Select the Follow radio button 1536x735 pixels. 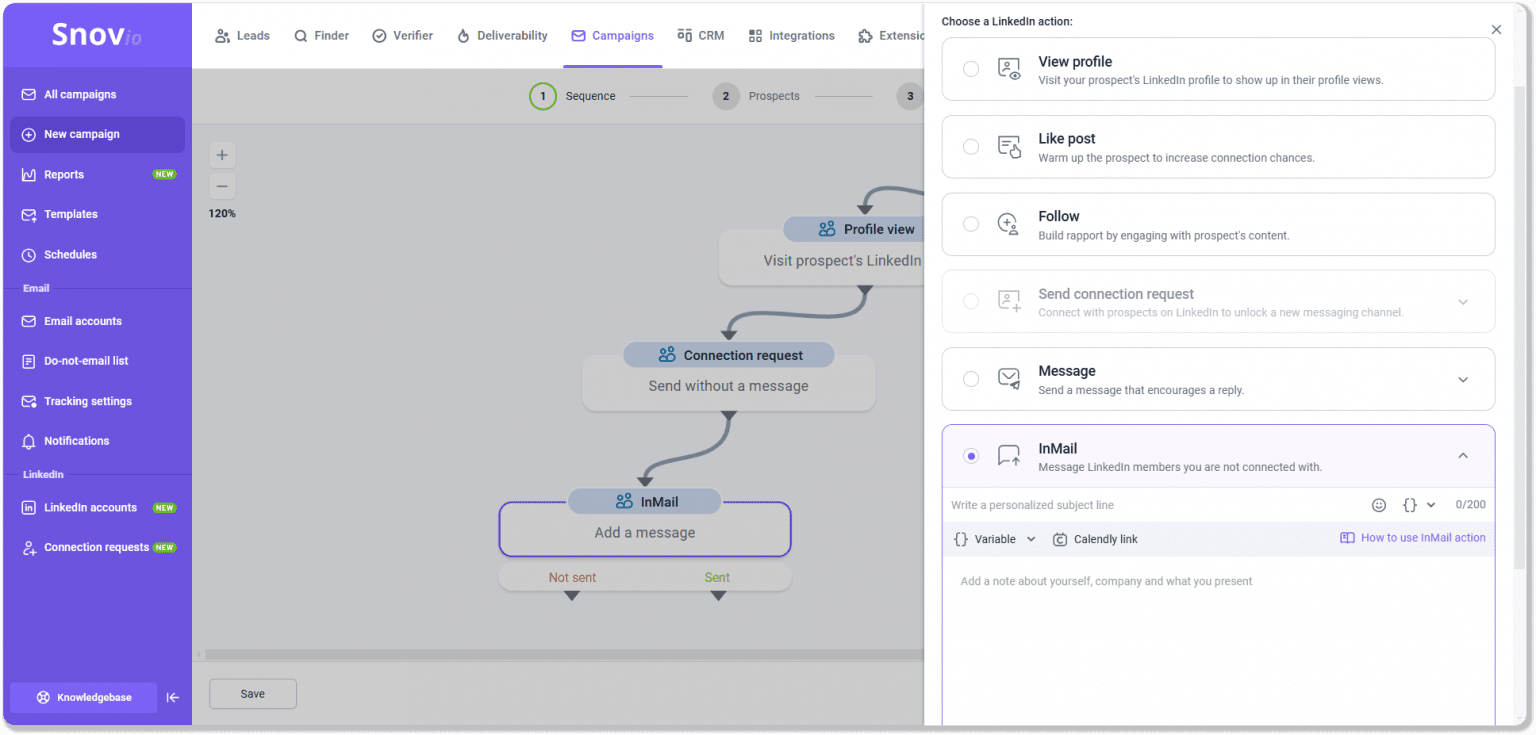pyautogui.click(x=971, y=224)
